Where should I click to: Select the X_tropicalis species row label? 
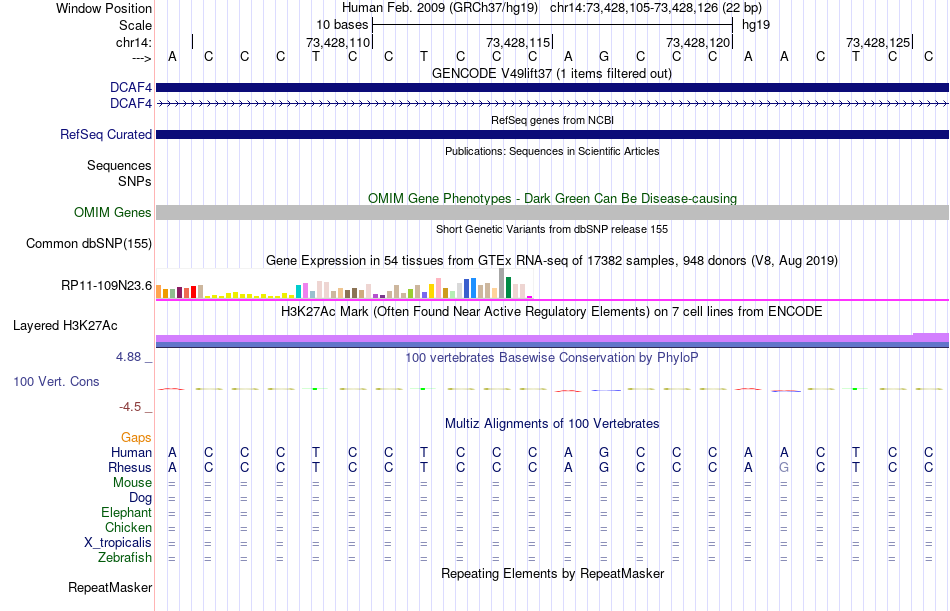pyautogui.click(x=118, y=543)
